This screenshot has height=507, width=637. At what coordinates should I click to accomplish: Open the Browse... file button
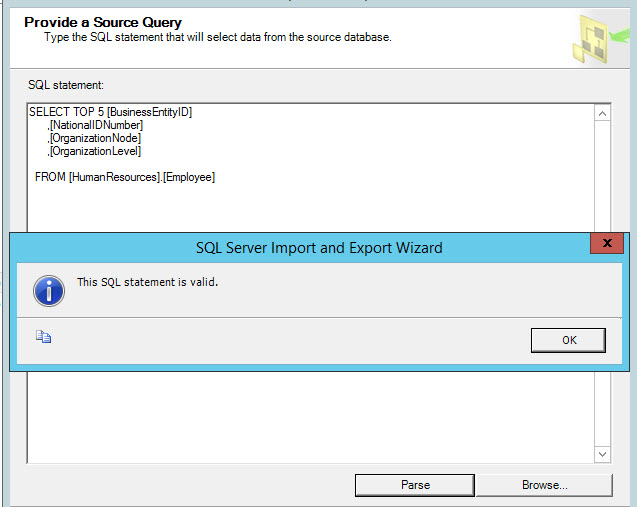pos(544,485)
